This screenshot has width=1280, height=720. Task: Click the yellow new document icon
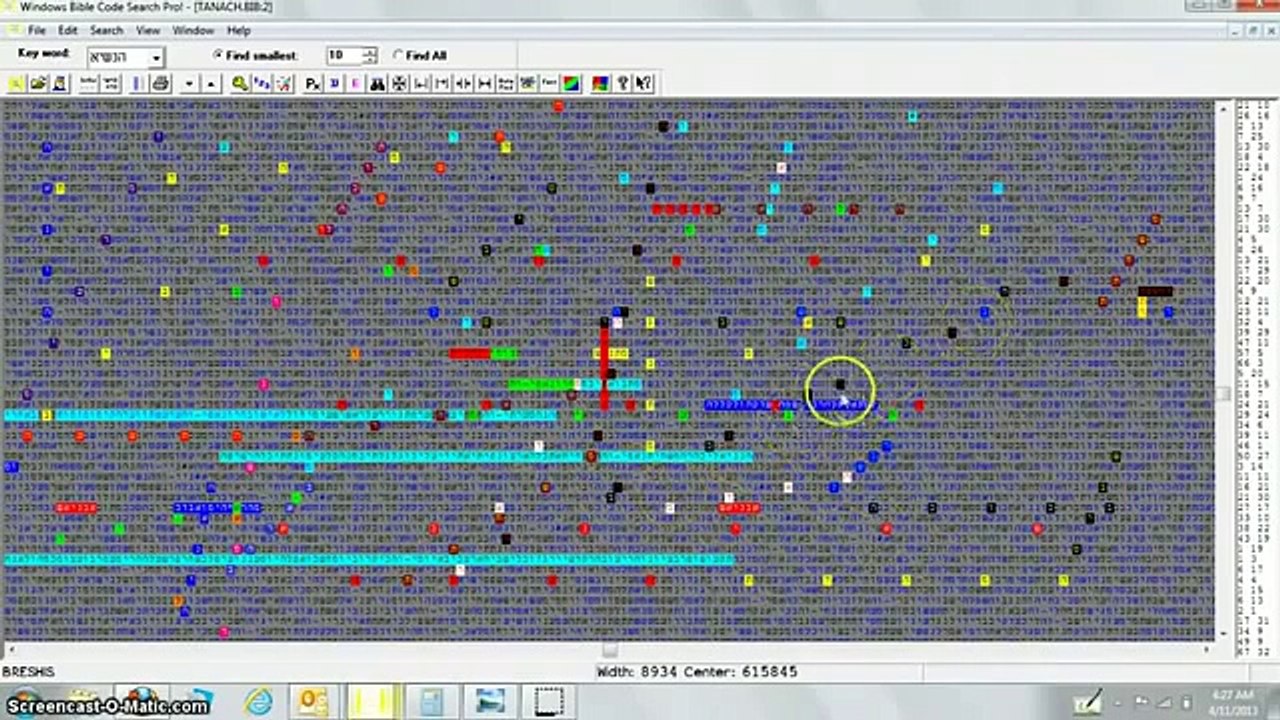(x=16, y=84)
